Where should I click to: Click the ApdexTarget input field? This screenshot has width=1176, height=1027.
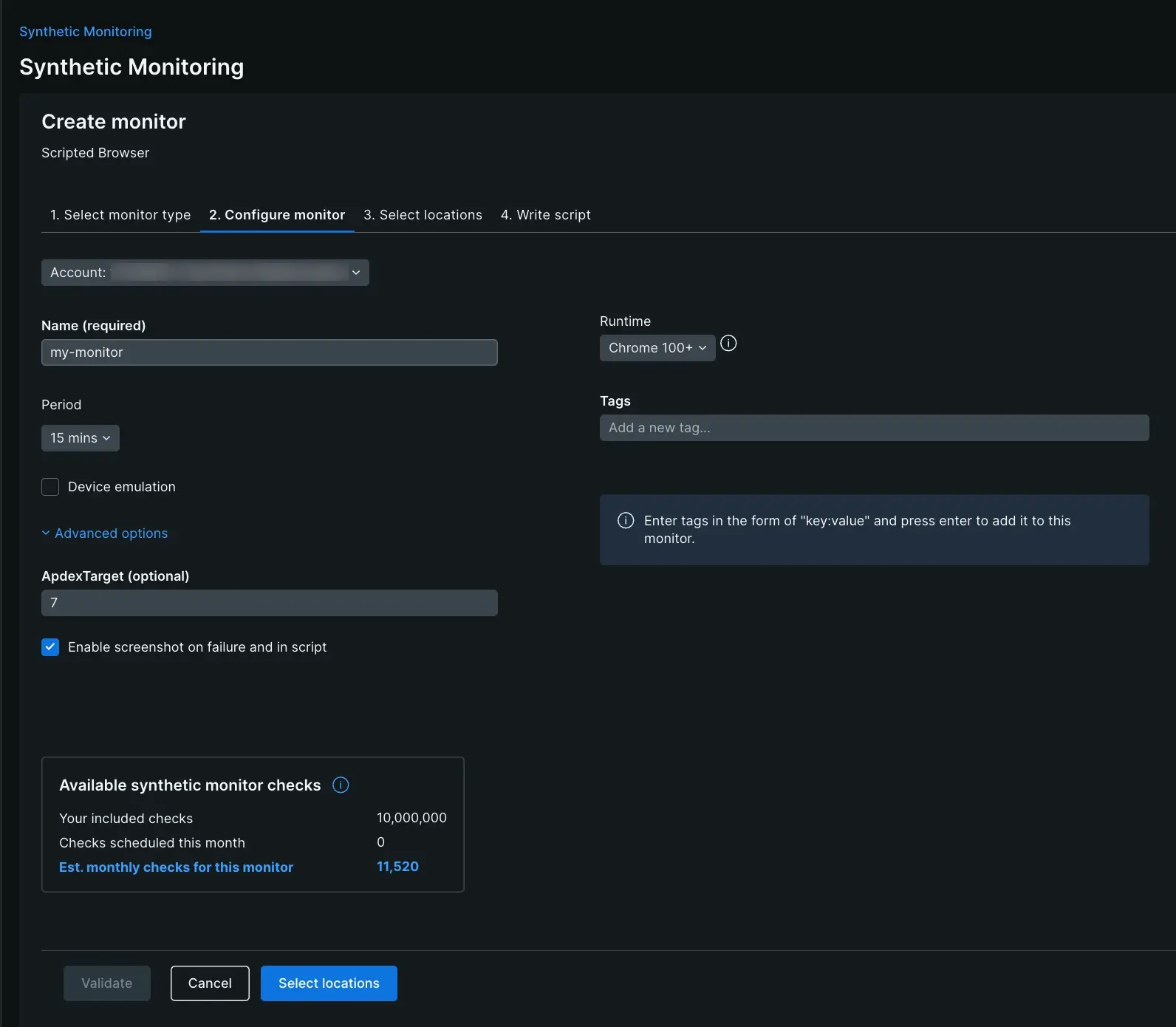tap(270, 603)
